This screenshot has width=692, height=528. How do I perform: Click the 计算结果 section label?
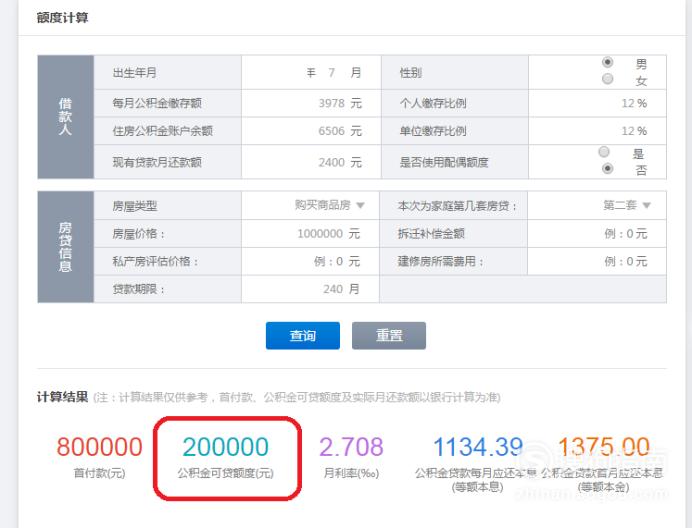(63, 397)
